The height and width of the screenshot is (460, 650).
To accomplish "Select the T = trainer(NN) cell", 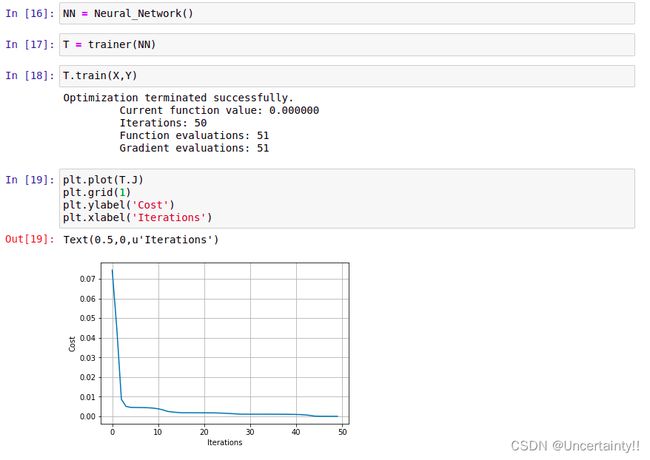I will [x=347, y=44].
